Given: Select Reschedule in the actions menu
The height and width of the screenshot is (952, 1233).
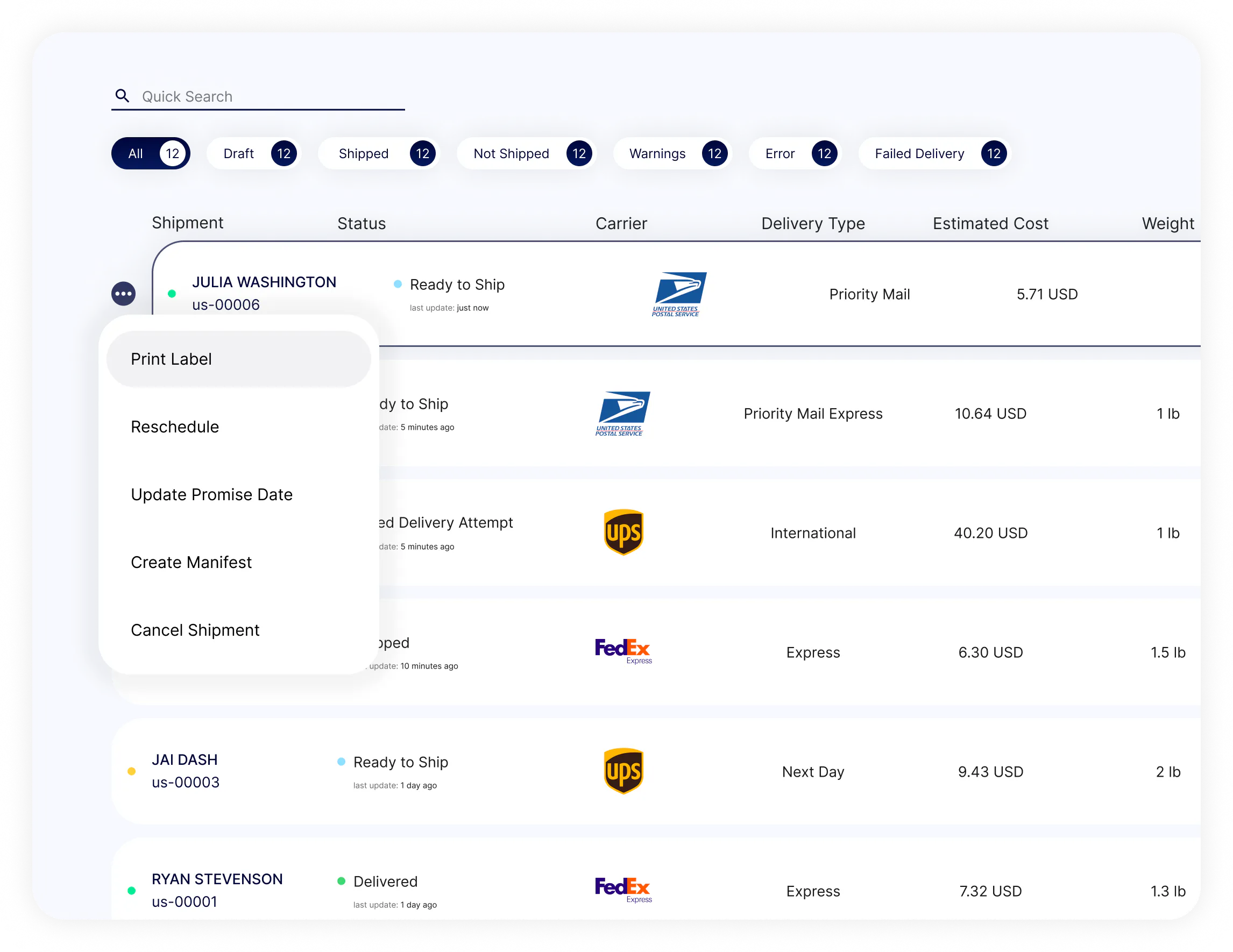Looking at the screenshot, I should (175, 427).
